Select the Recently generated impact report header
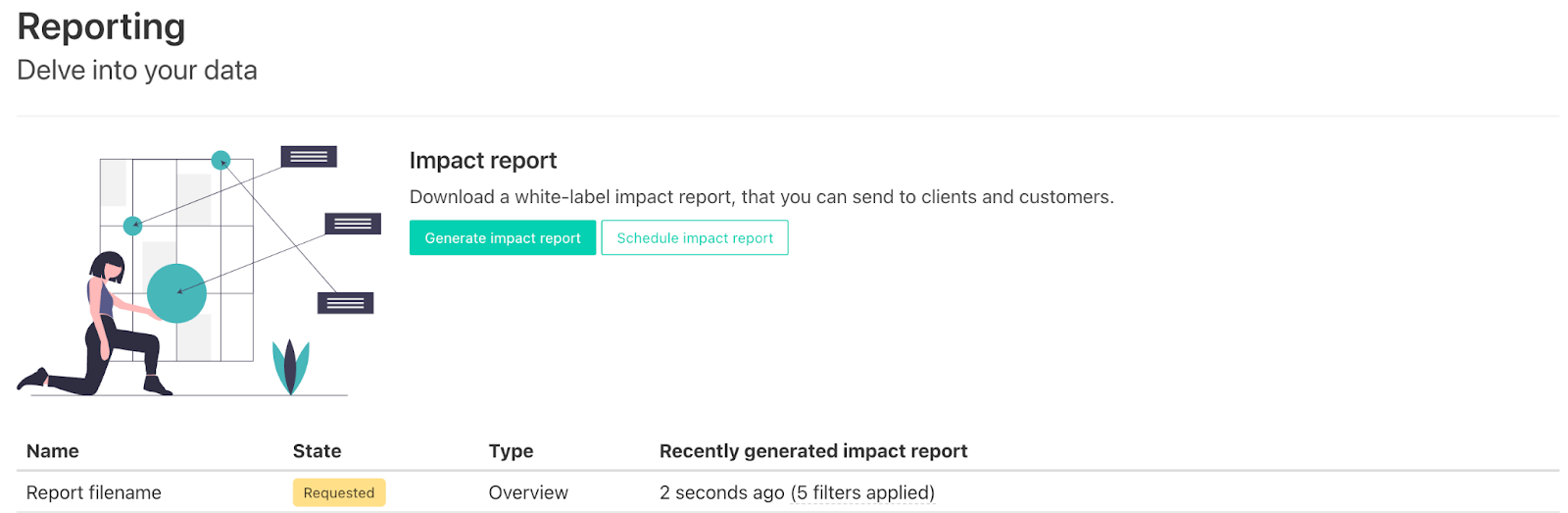This screenshot has height=513, width=1568. coord(812,451)
